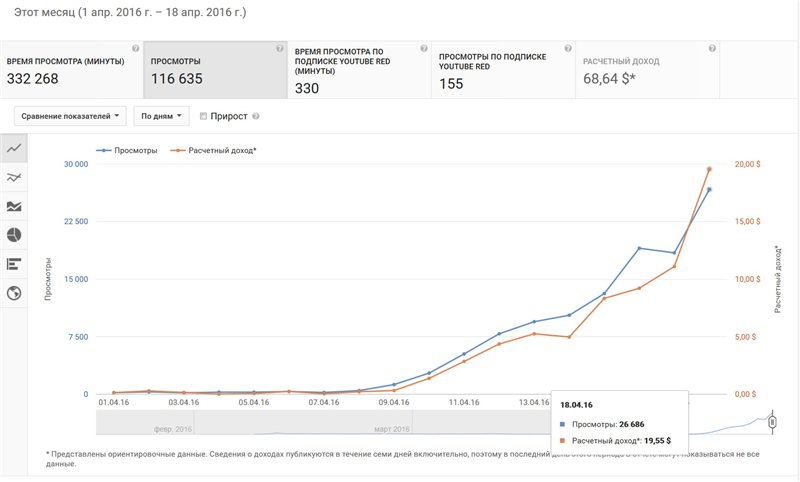Select the line chart view icon
This screenshot has width=800, height=482.
click(x=14, y=147)
